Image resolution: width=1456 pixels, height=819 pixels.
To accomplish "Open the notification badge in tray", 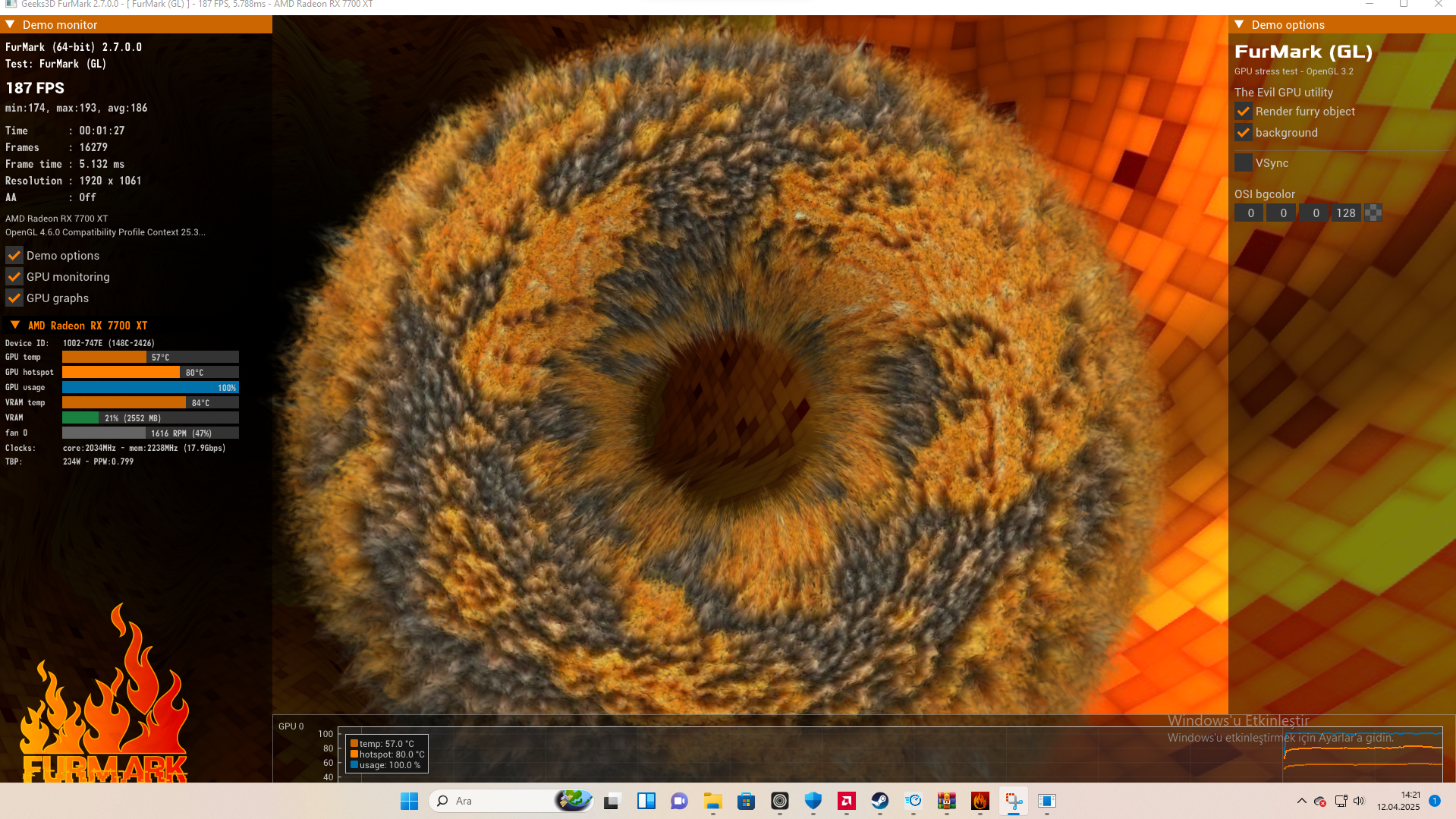I will point(1435,801).
